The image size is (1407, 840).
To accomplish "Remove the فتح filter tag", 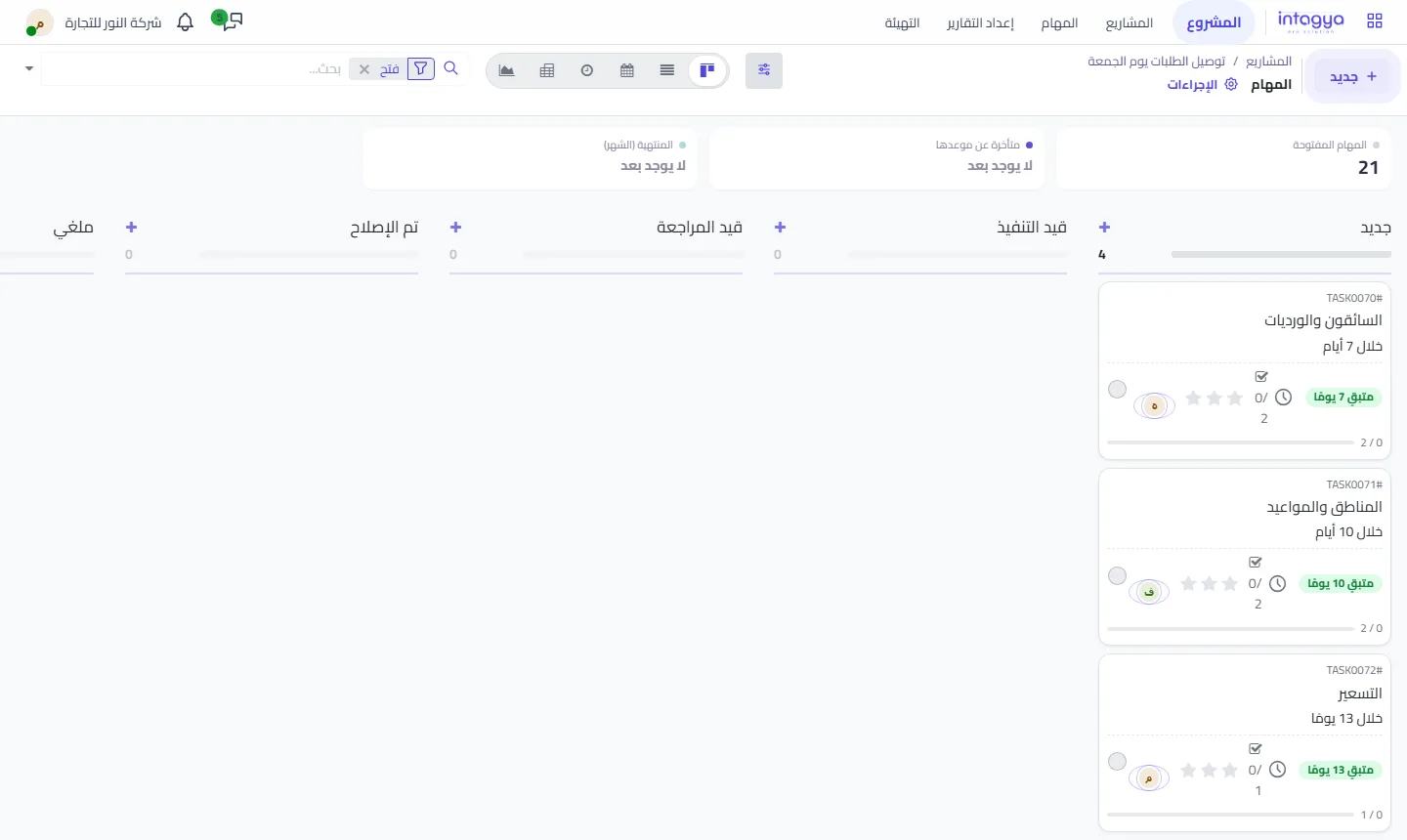I will (x=364, y=69).
